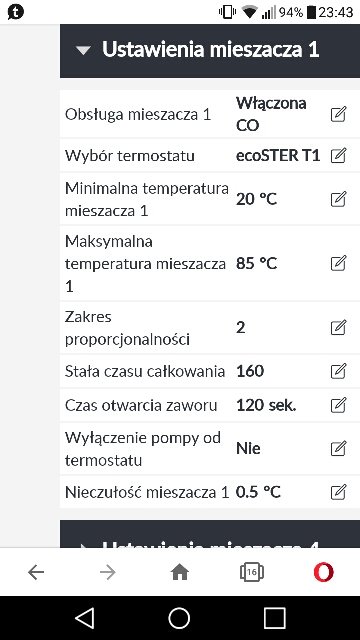Edit the Minimalna temperatura mieszacza 1 value

pos(338,199)
